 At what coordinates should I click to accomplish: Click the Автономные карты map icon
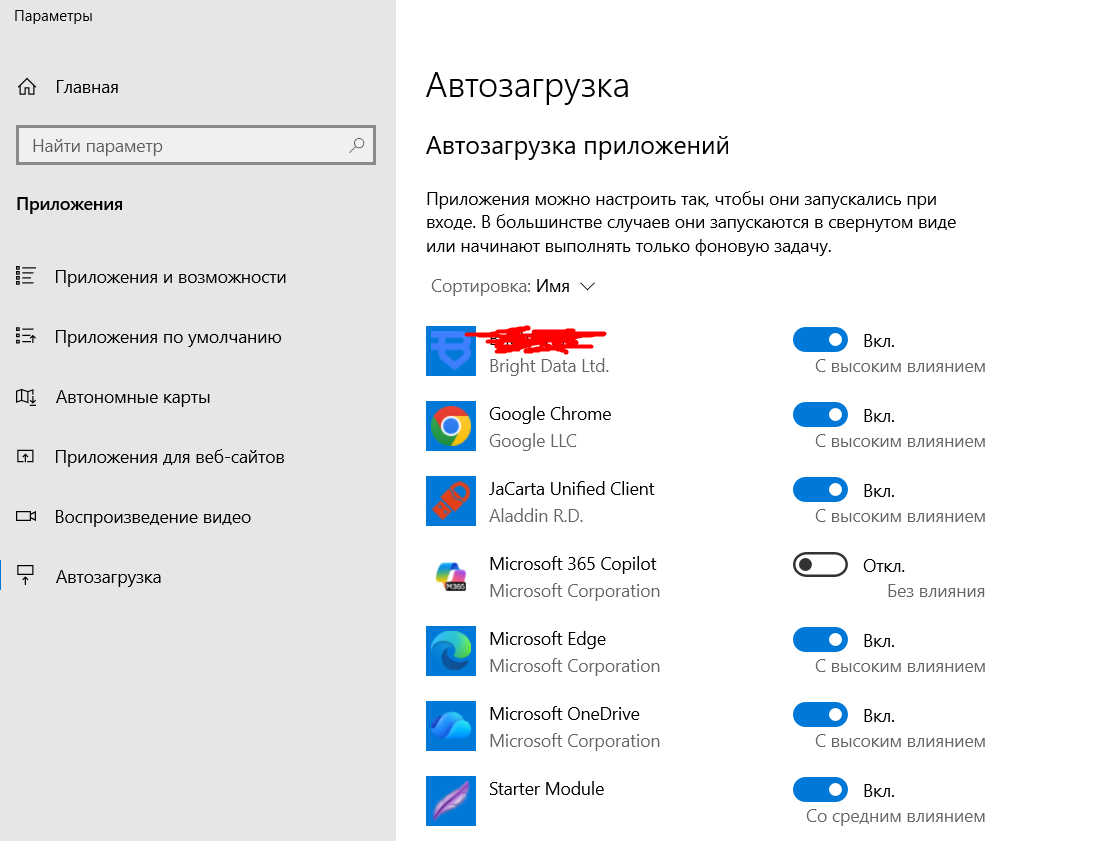(26, 397)
